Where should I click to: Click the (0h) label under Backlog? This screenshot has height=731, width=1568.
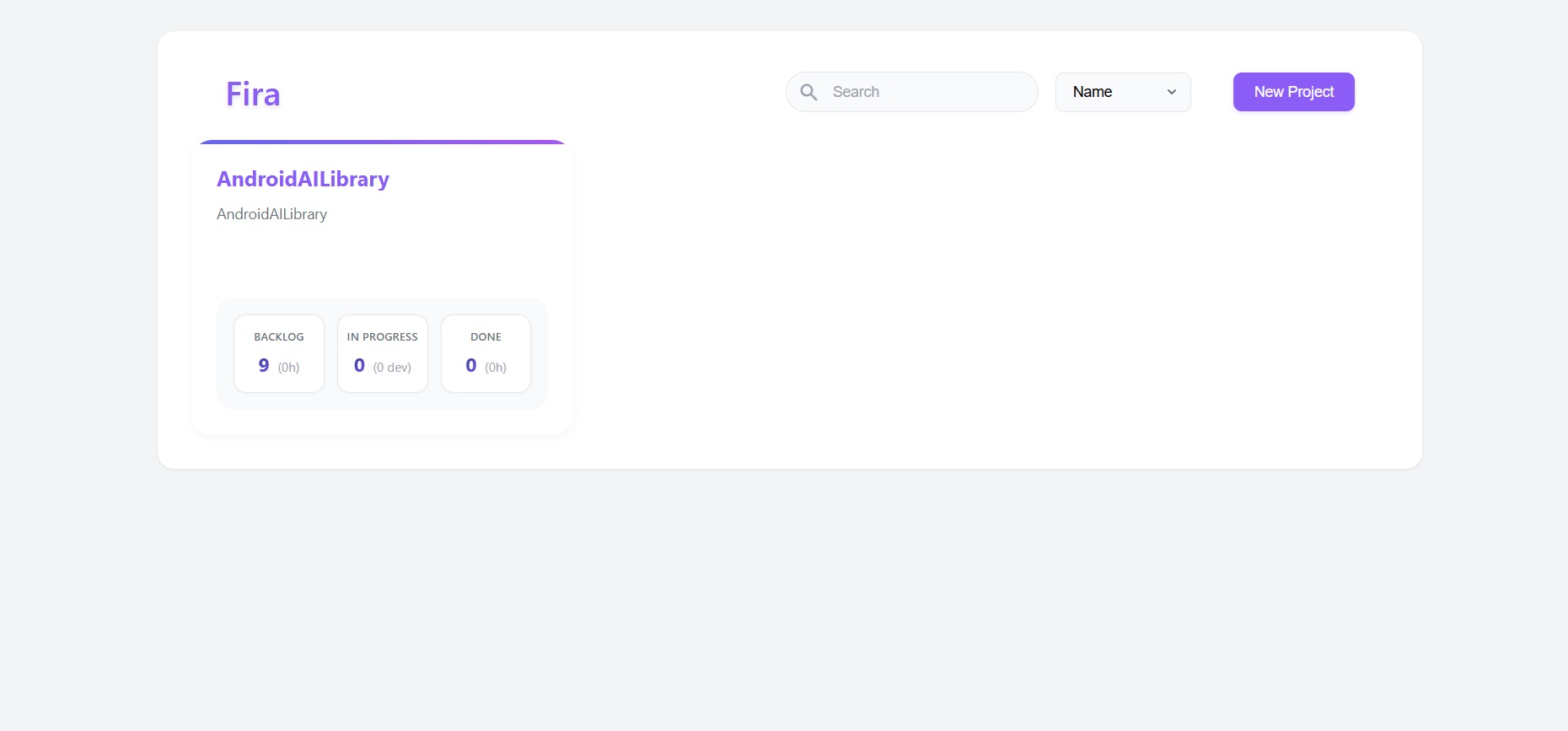click(x=288, y=368)
